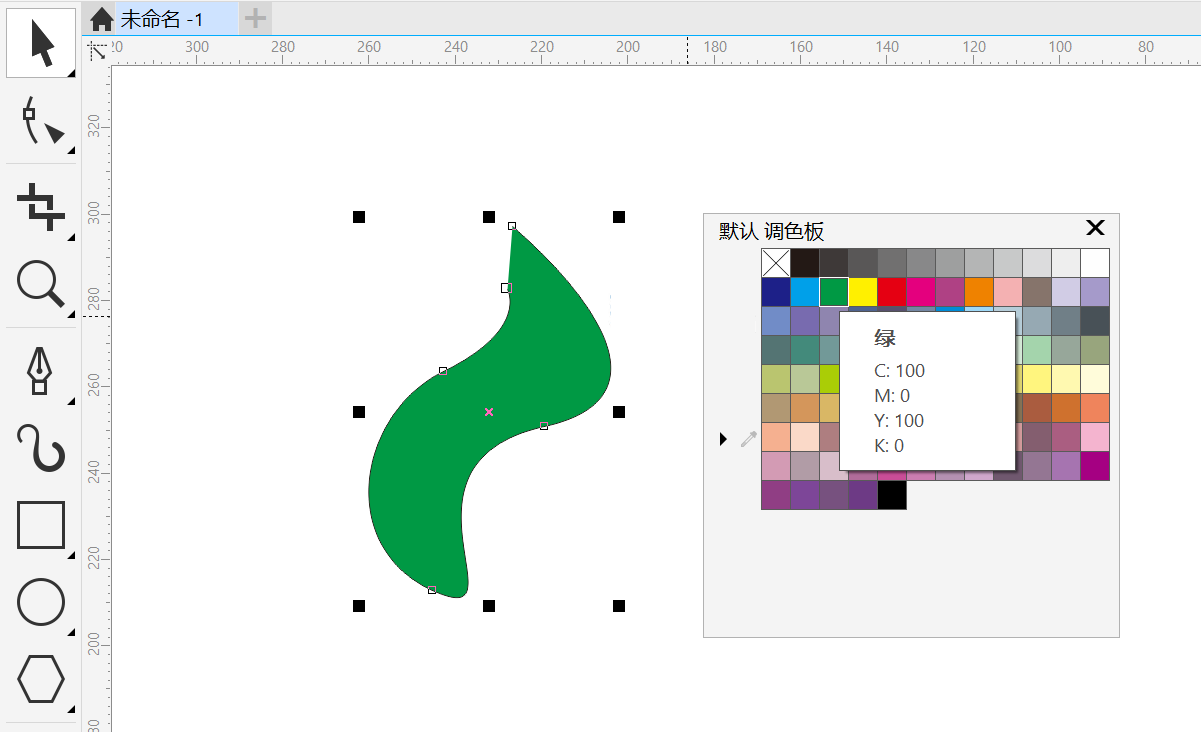Pick the pure black swatch ending bottom row
Screen dimensions: 1201x732
[x=892, y=495]
